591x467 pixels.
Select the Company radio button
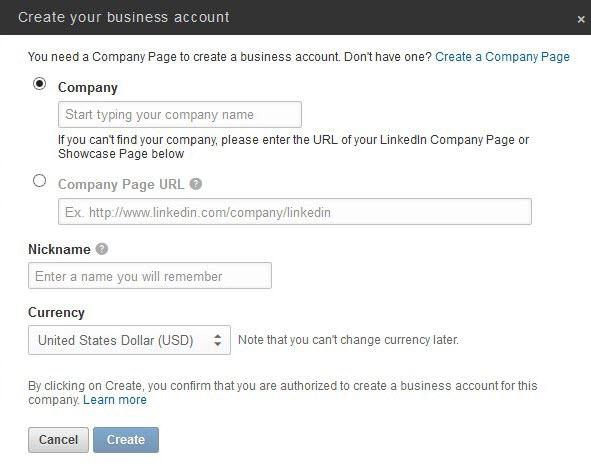(x=40, y=84)
